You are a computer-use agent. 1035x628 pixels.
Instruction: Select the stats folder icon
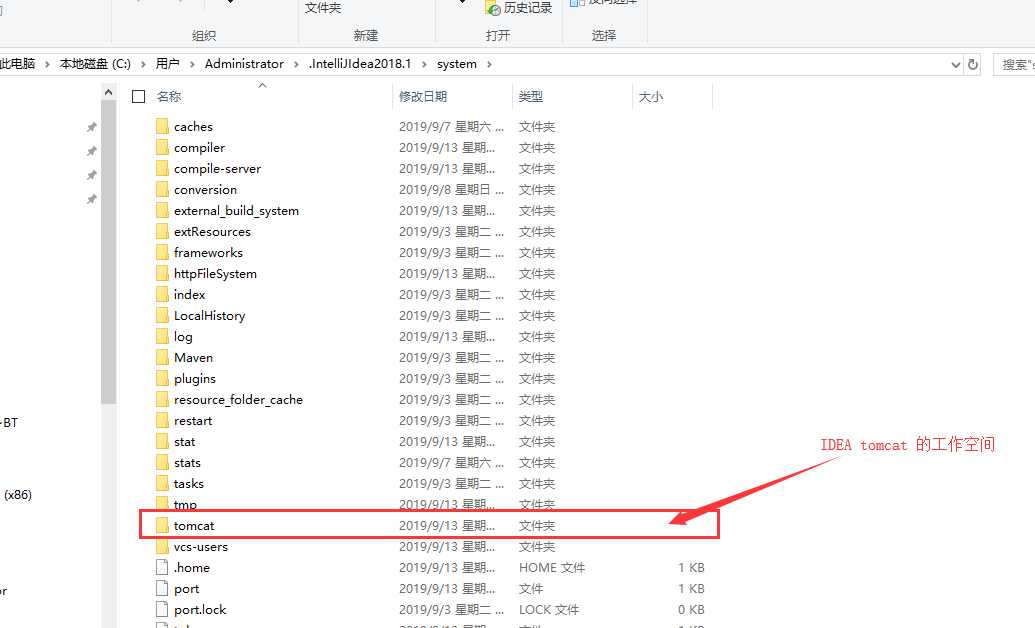tap(162, 463)
